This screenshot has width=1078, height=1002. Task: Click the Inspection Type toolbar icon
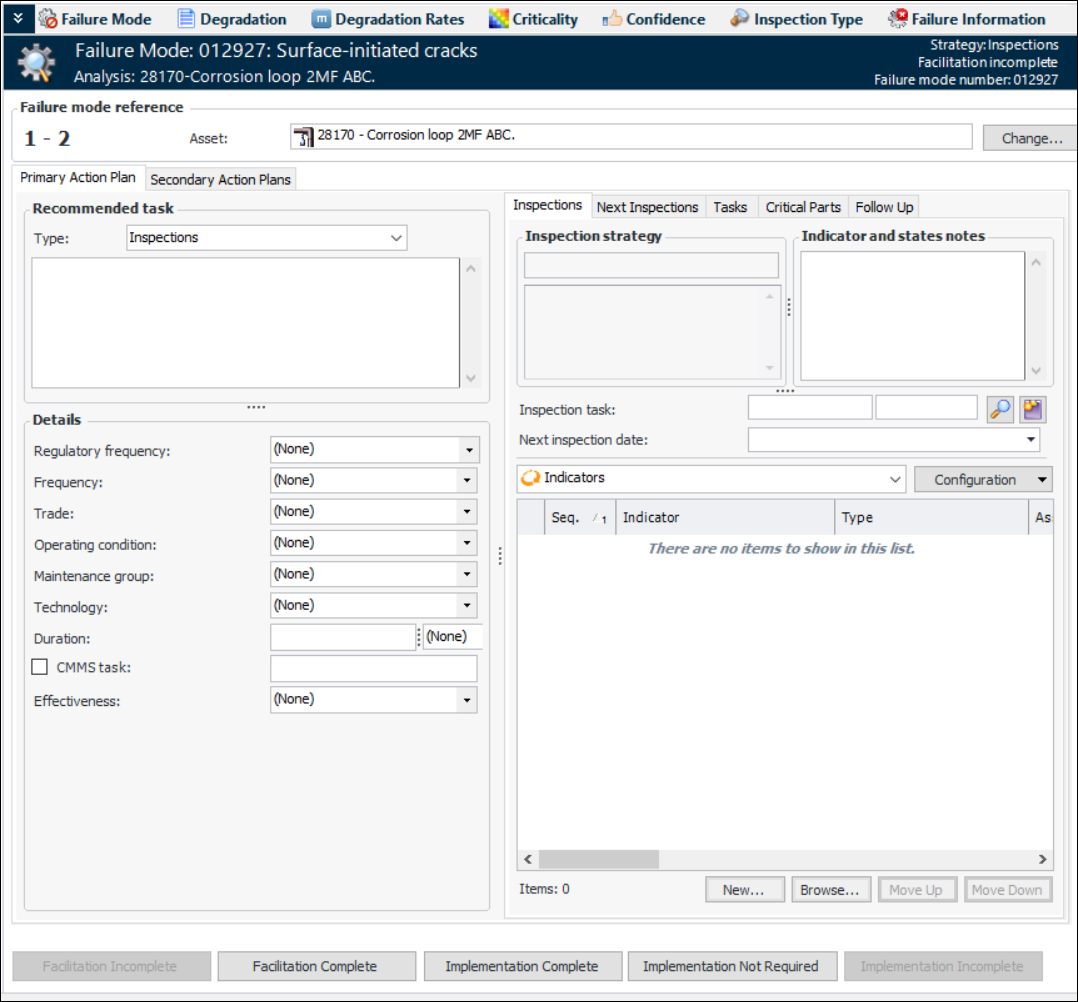(740, 19)
